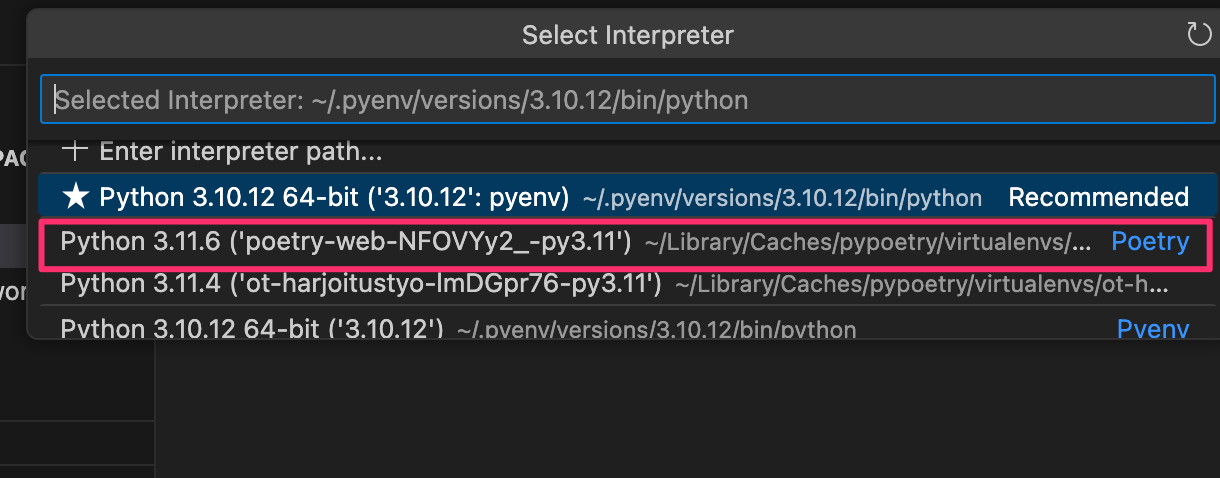Click the star icon on the recommended interpreter
The height and width of the screenshot is (478, 1220).
pyautogui.click(x=76, y=197)
